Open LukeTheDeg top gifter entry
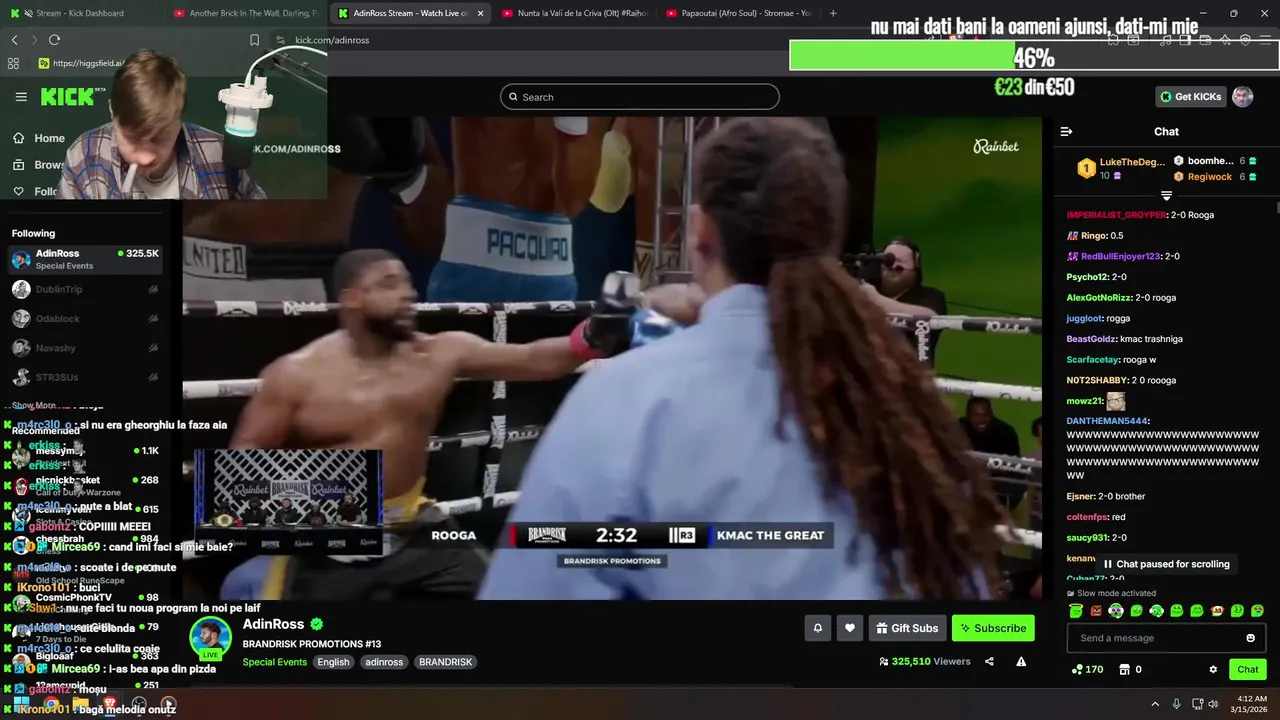This screenshot has height=720, width=1280. coord(1120,168)
